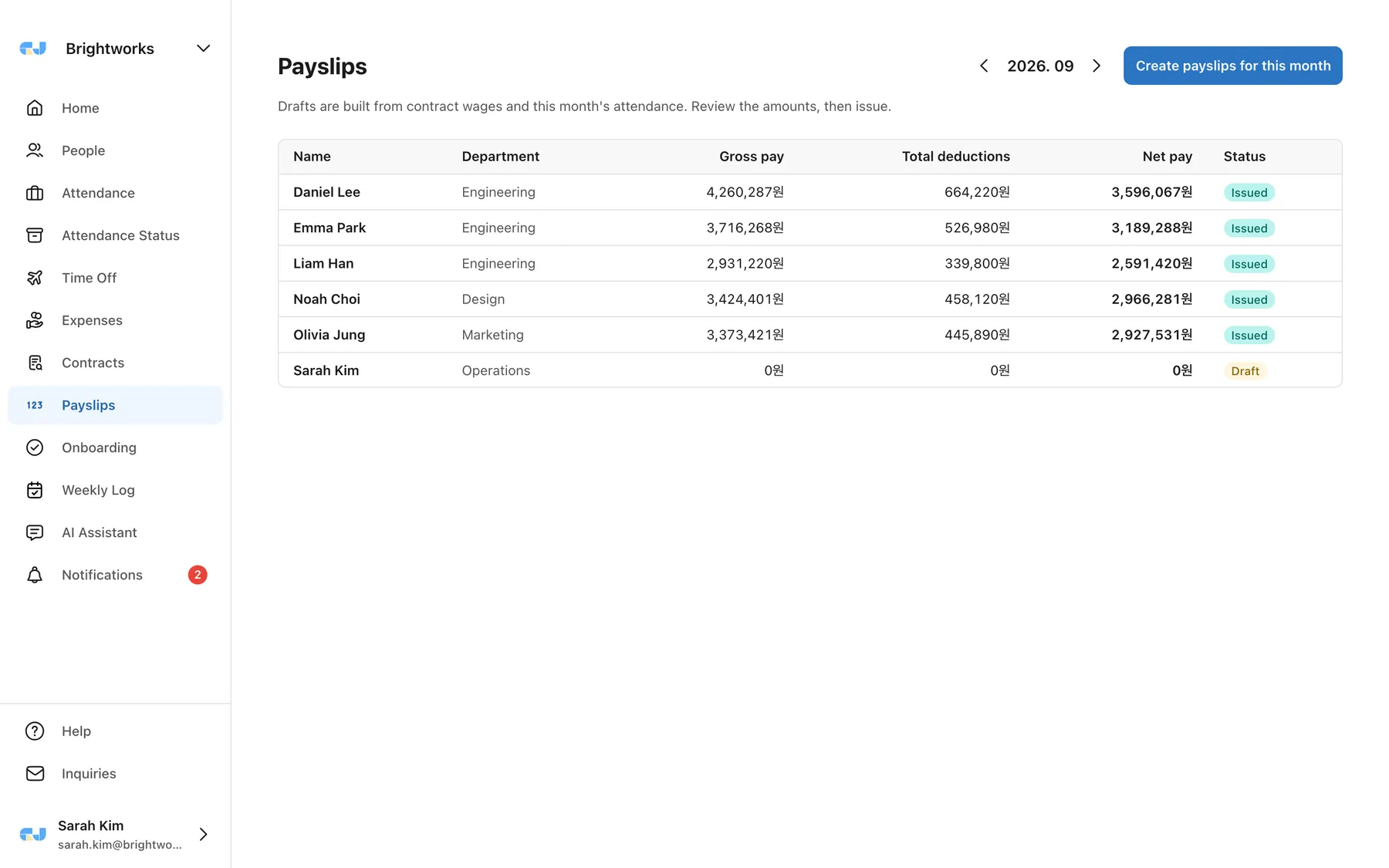Click the Inquiries envelope icon
The height and width of the screenshot is (868, 1389).
coord(35,773)
